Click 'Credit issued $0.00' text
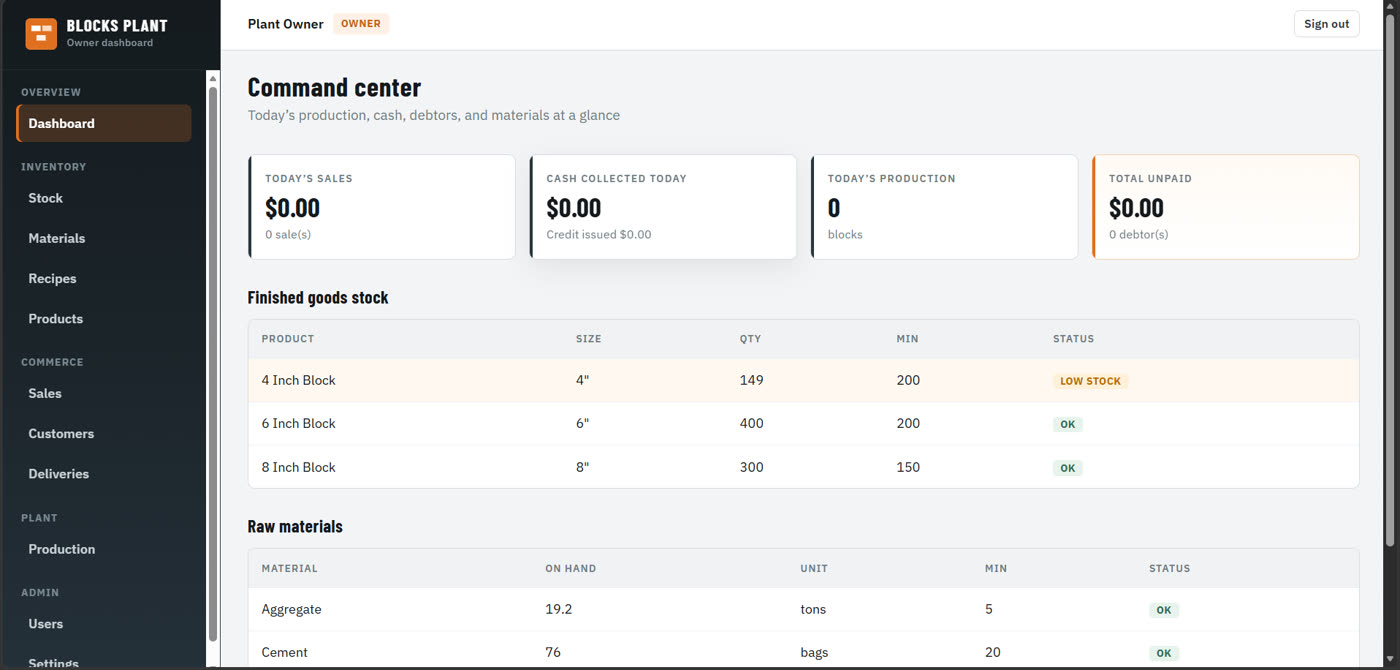The height and width of the screenshot is (670, 1400). 599,234
